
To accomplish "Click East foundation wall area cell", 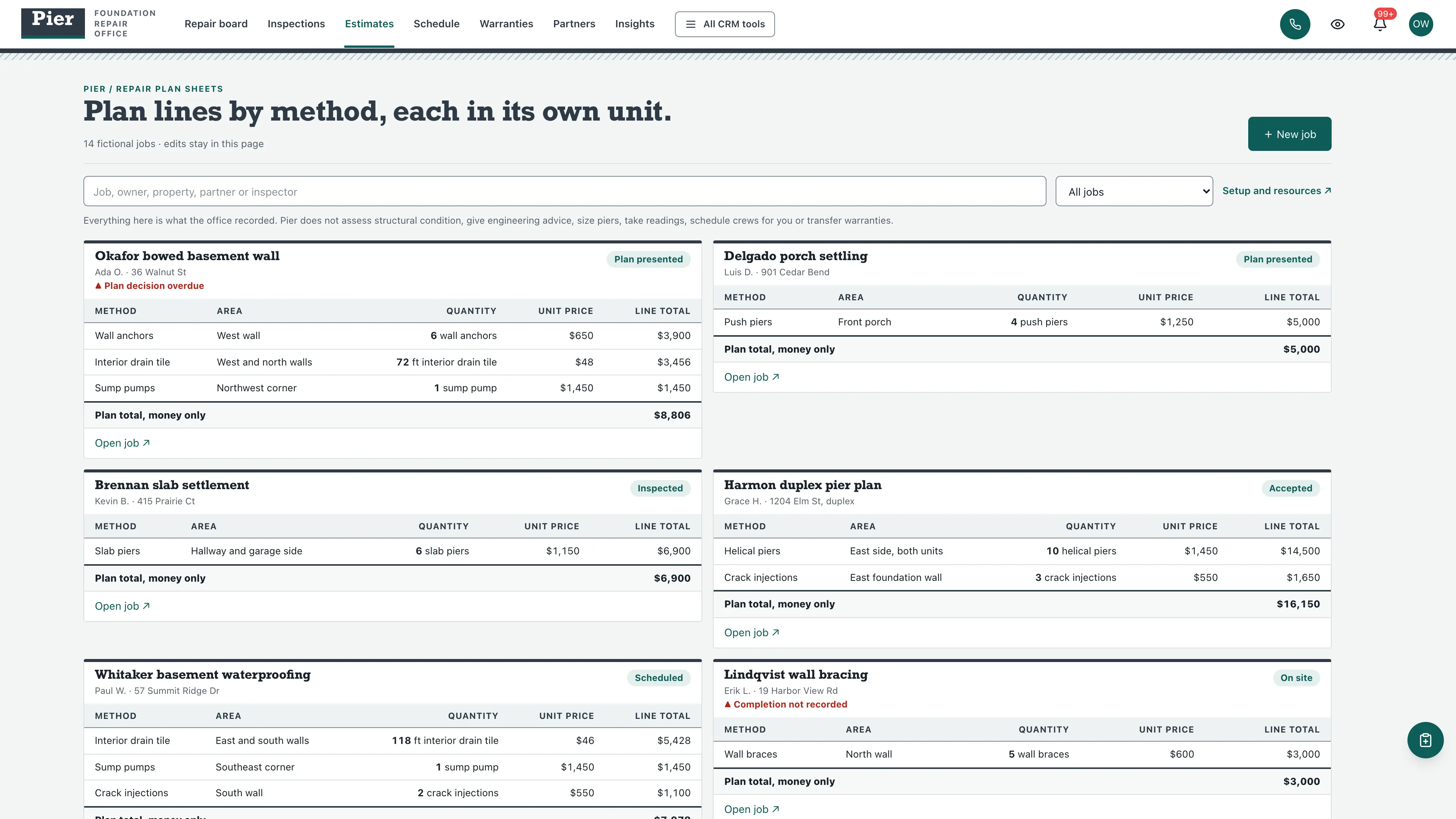I will (x=895, y=577).
